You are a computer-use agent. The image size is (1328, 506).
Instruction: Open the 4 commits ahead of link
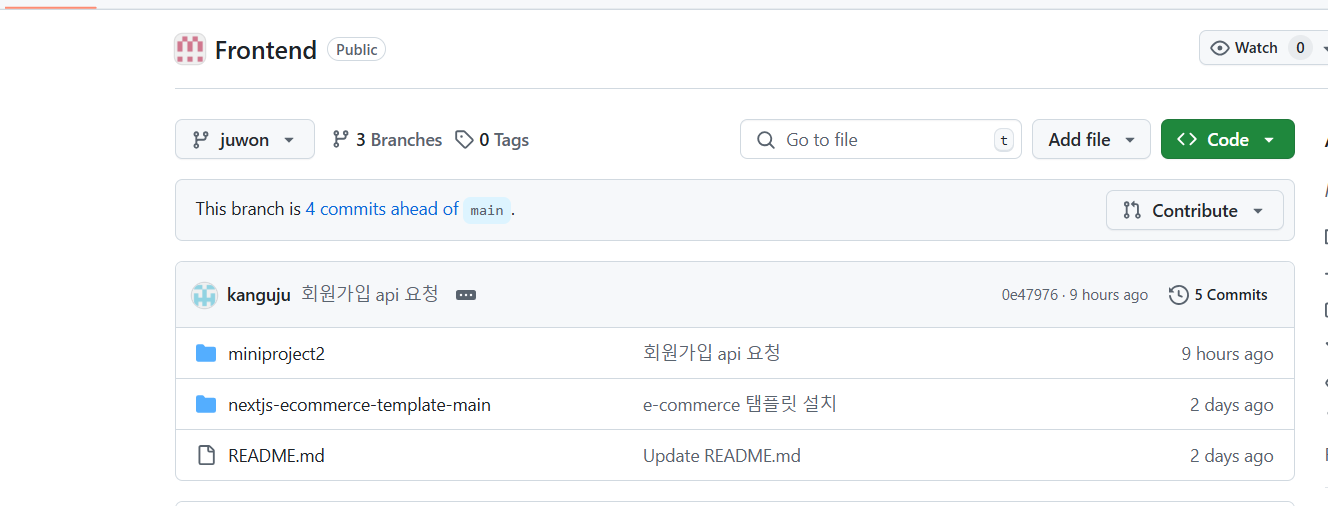pos(382,209)
